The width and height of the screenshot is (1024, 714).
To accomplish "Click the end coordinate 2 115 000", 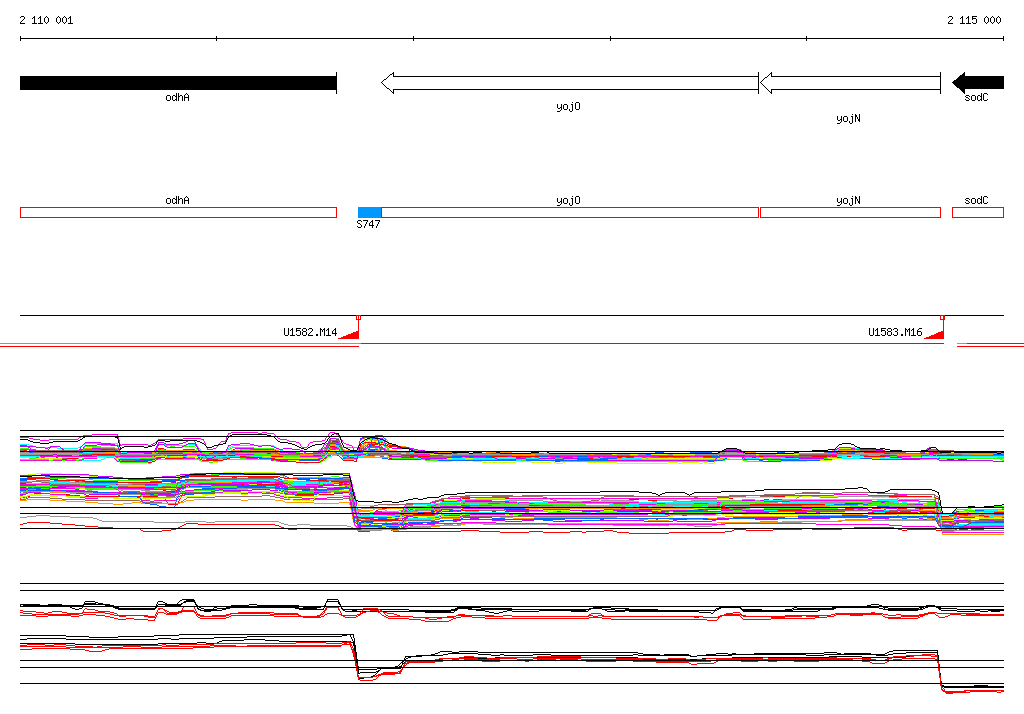I will click(x=974, y=20).
